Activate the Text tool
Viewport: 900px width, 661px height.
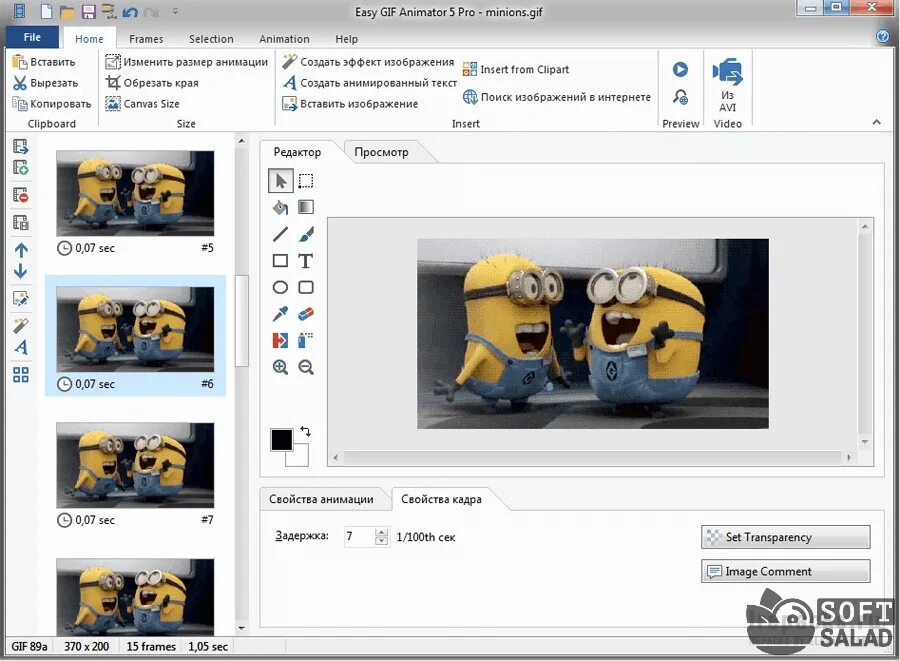pos(306,261)
